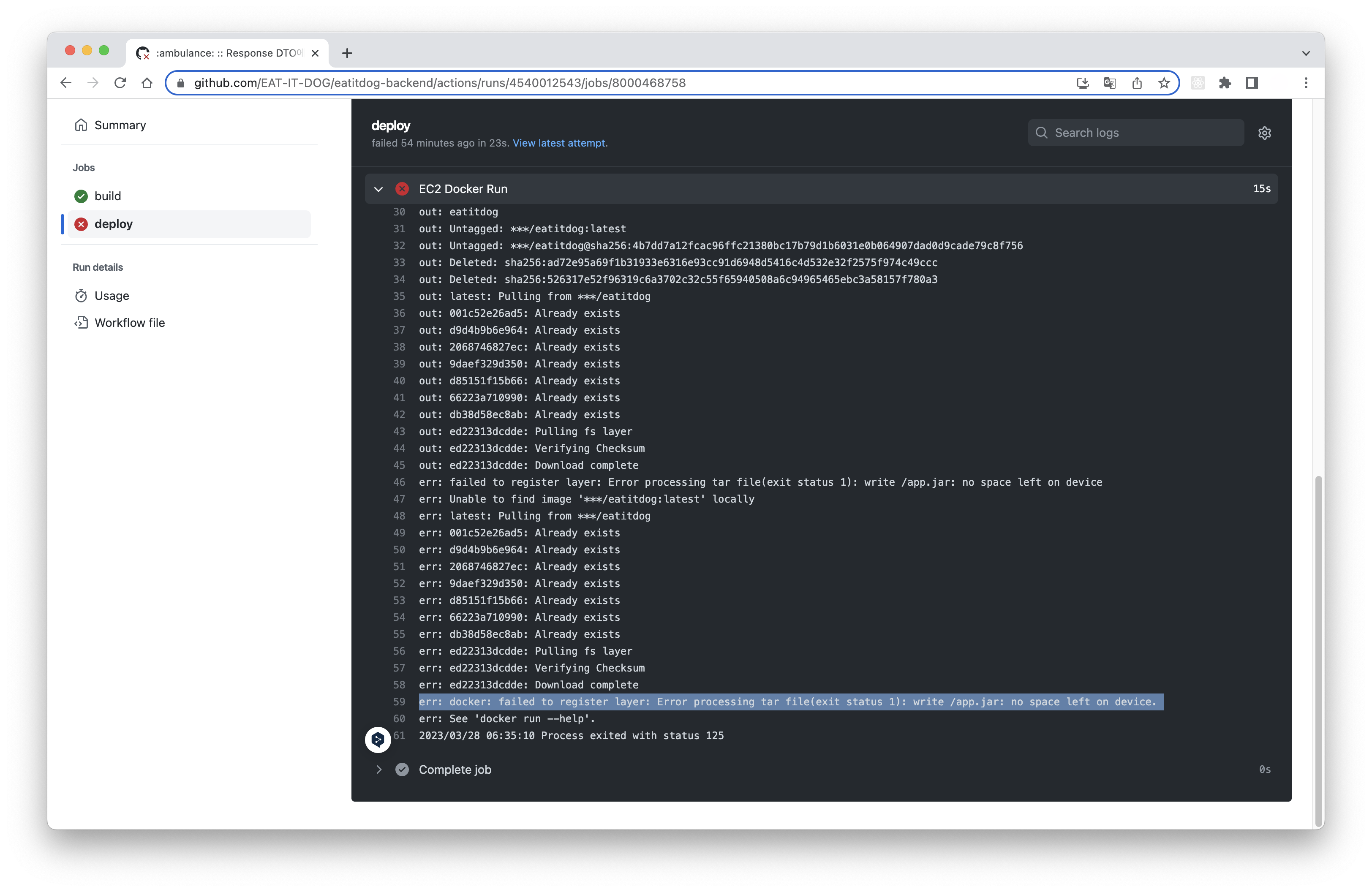Click the install app download icon
Image resolution: width=1372 pixels, height=892 pixels.
[1083, 83]
